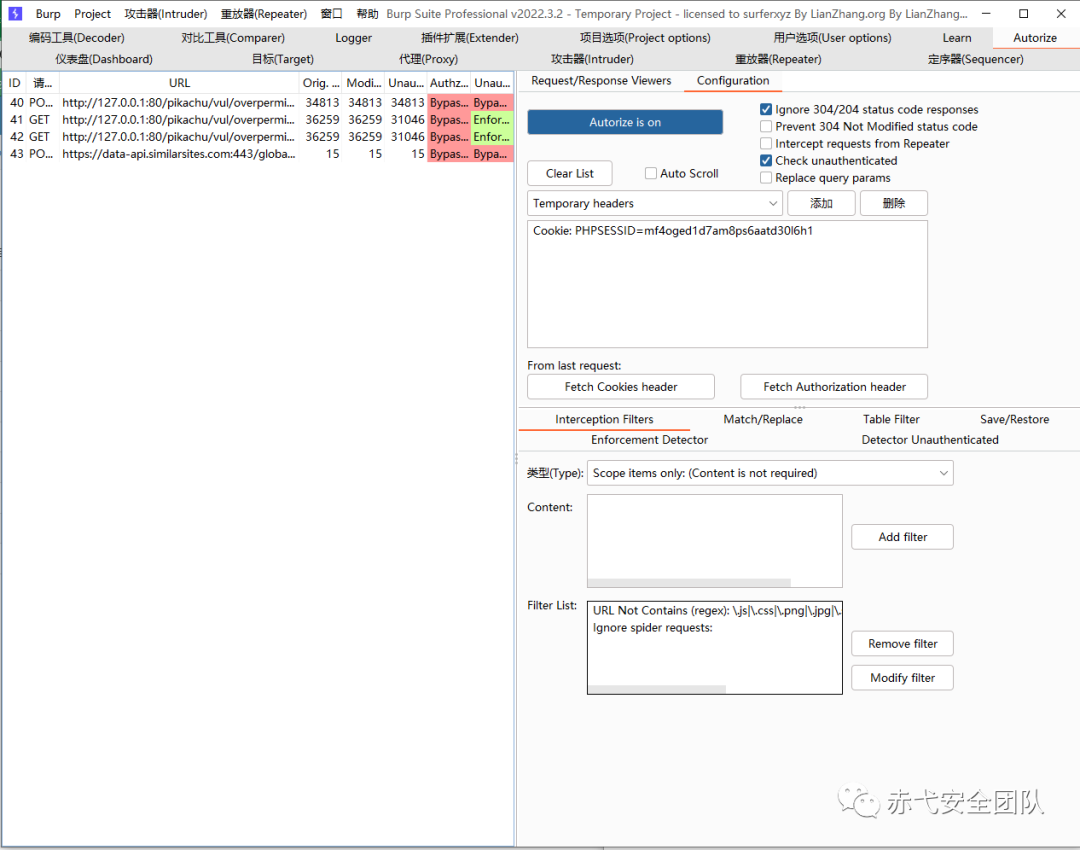Uncheck Ignore 304/204 status code responses
This screenshot has height=850, width=1080.
point(766,110)
